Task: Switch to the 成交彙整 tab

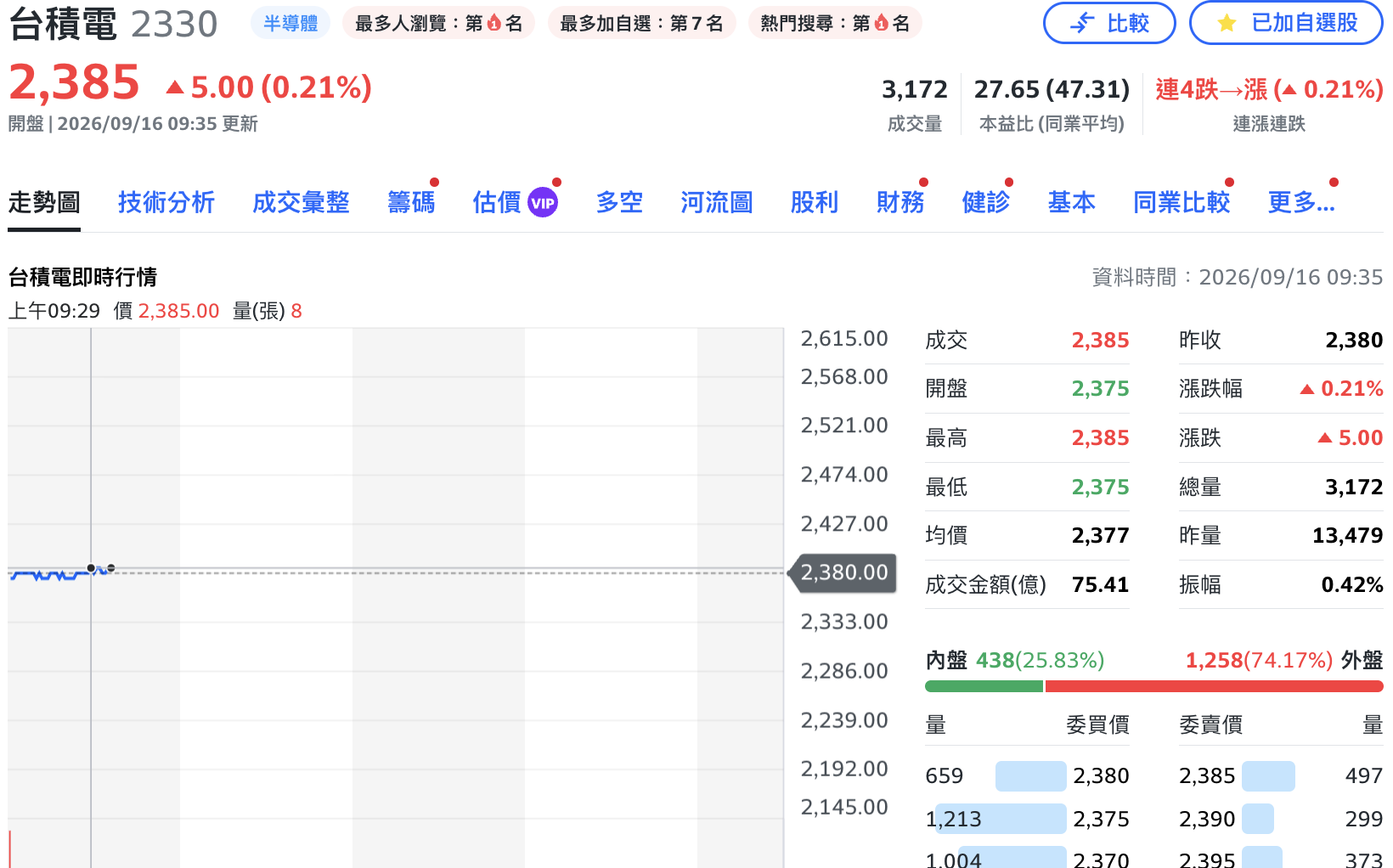Action: pos(302,202)
